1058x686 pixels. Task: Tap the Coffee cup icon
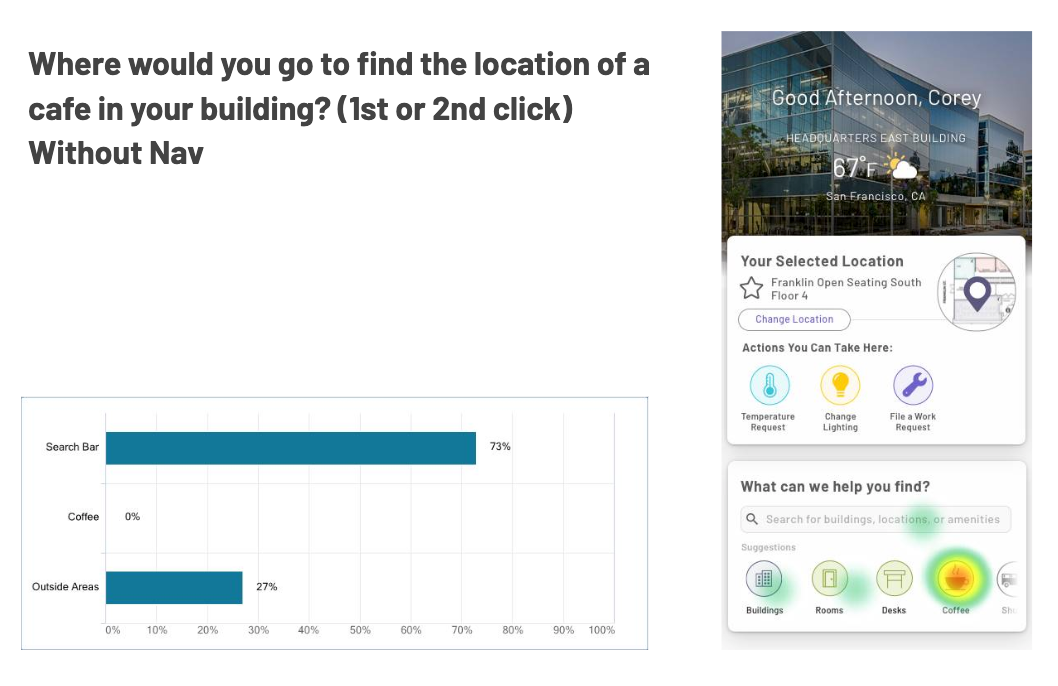point(956,578)
